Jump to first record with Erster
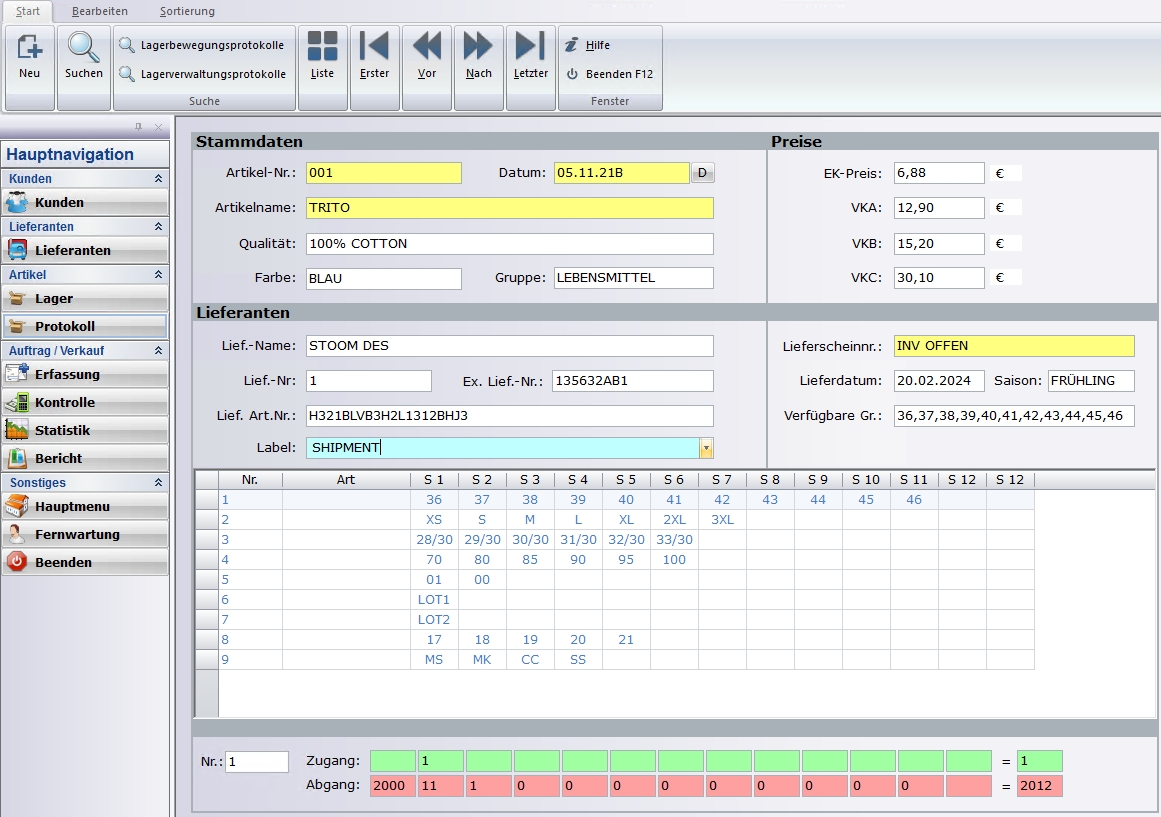Viewport: 1161px width, 817px height. coord(374,56)
